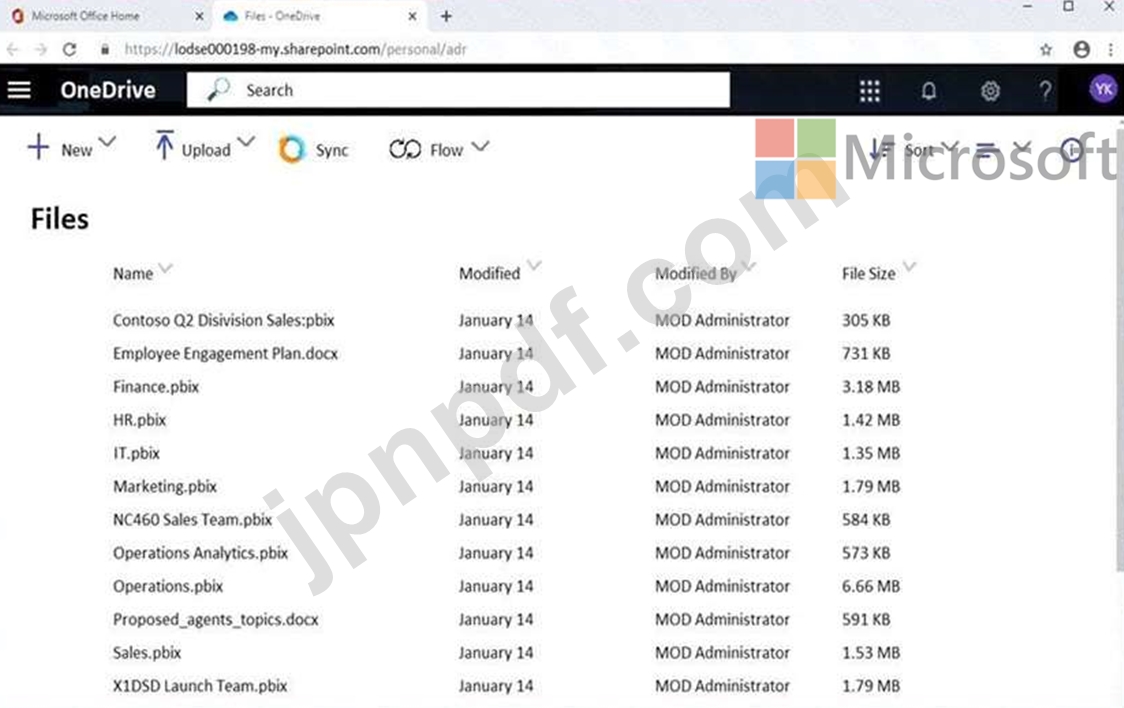Viewport: 1124px width, 708px height.
Task: Click the padlock site security icon
Action: (105, 49)
